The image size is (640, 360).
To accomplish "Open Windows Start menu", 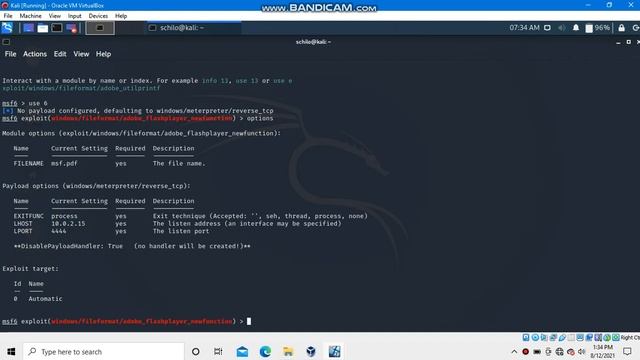I will point(11,351).
